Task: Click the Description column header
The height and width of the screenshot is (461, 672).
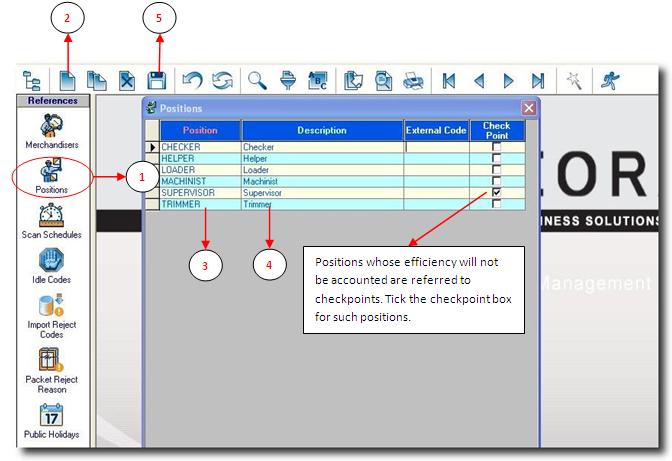Action: (321, 130)
